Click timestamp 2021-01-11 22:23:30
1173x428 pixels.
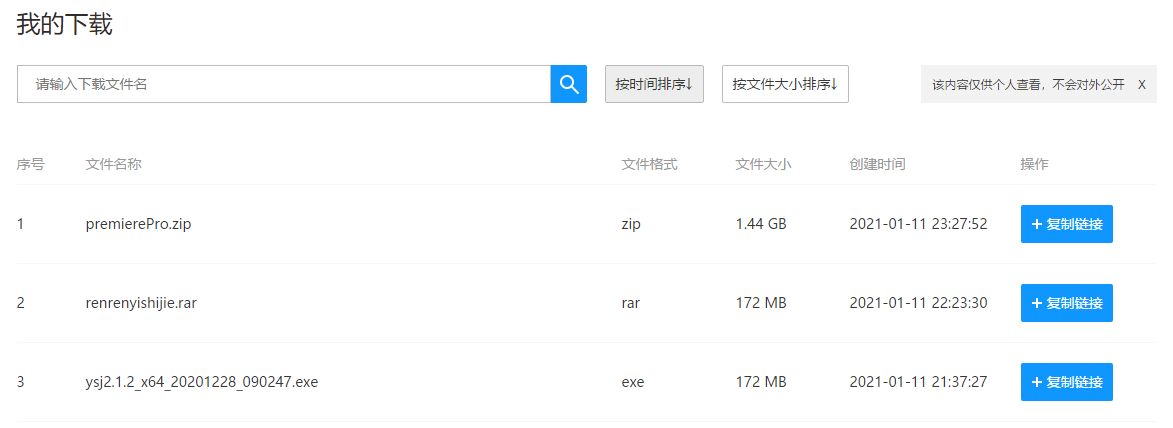pyautogui.click(x=919, y=303)
